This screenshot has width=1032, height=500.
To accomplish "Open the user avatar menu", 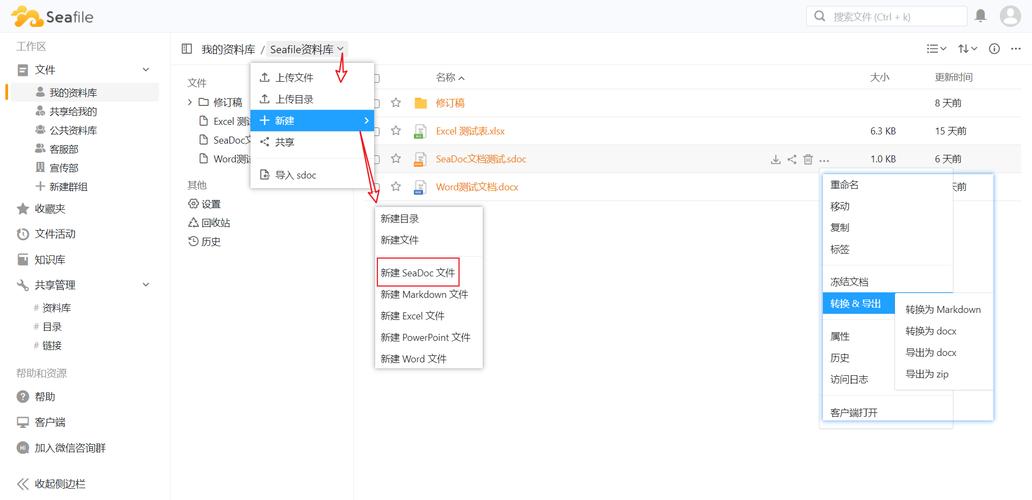I will click(x=1010, y=16).
